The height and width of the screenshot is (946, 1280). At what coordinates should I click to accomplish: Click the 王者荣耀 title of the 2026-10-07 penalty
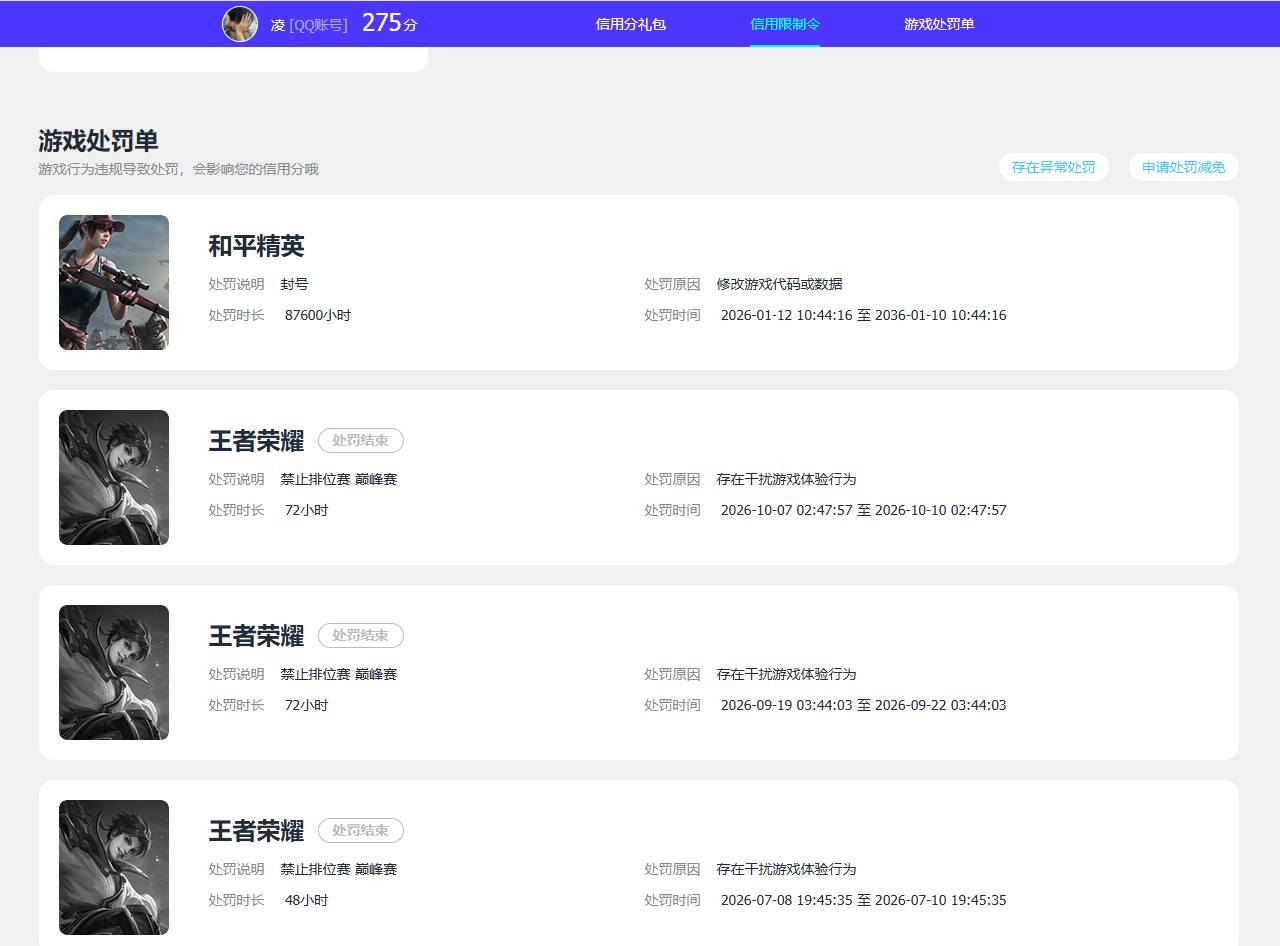(256, 441)
